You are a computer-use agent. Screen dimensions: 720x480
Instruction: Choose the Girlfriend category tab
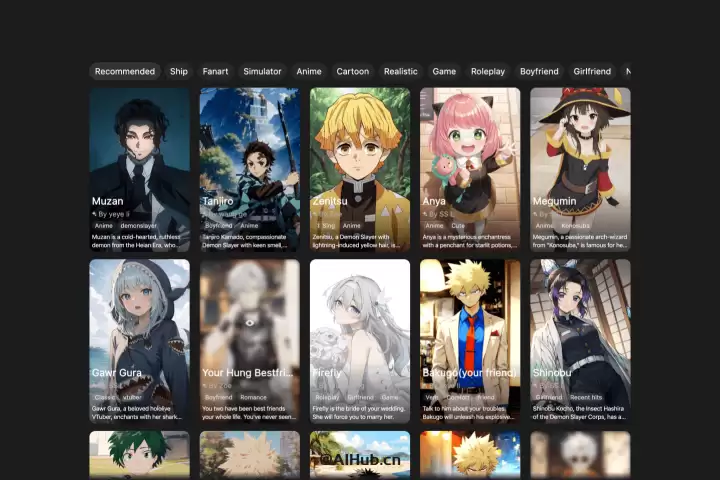point(592,71)
